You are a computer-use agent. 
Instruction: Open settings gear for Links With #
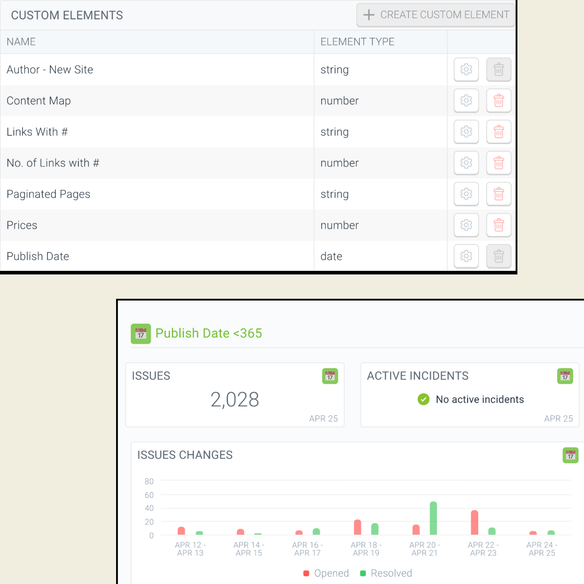pyautogui.click(x=466, y=131)
